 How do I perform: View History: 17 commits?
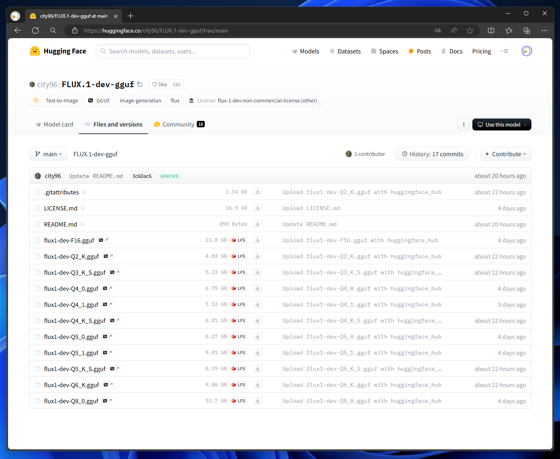(x=432, y=154)
